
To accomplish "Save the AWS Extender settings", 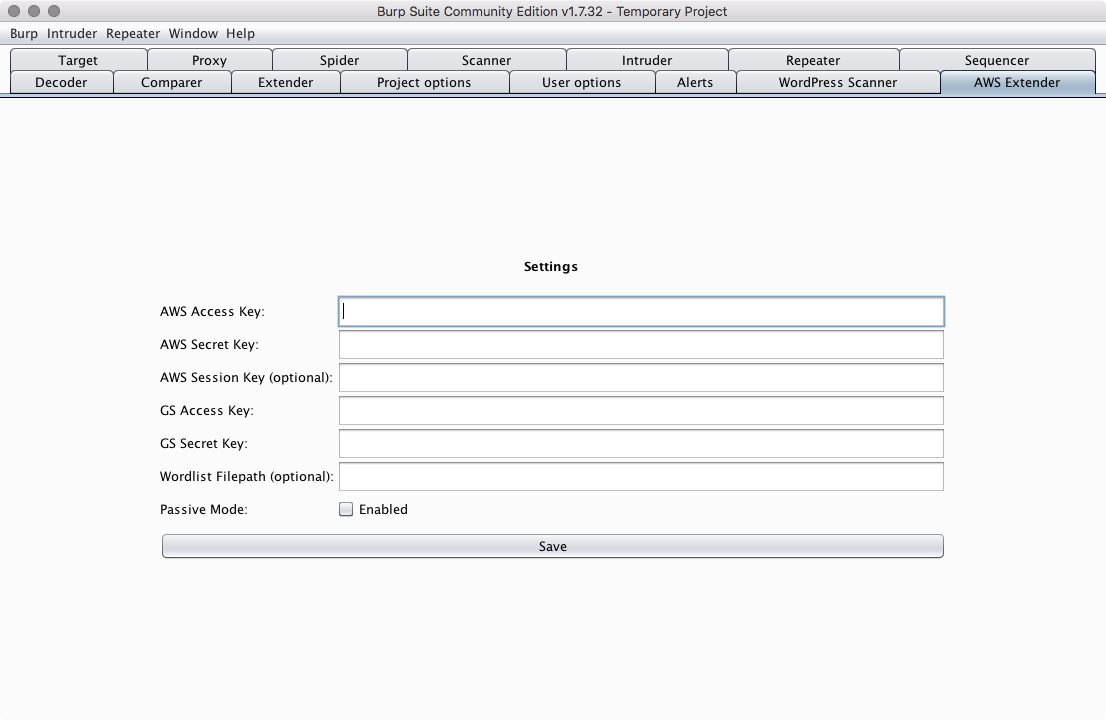I will (x=552, y=547).
